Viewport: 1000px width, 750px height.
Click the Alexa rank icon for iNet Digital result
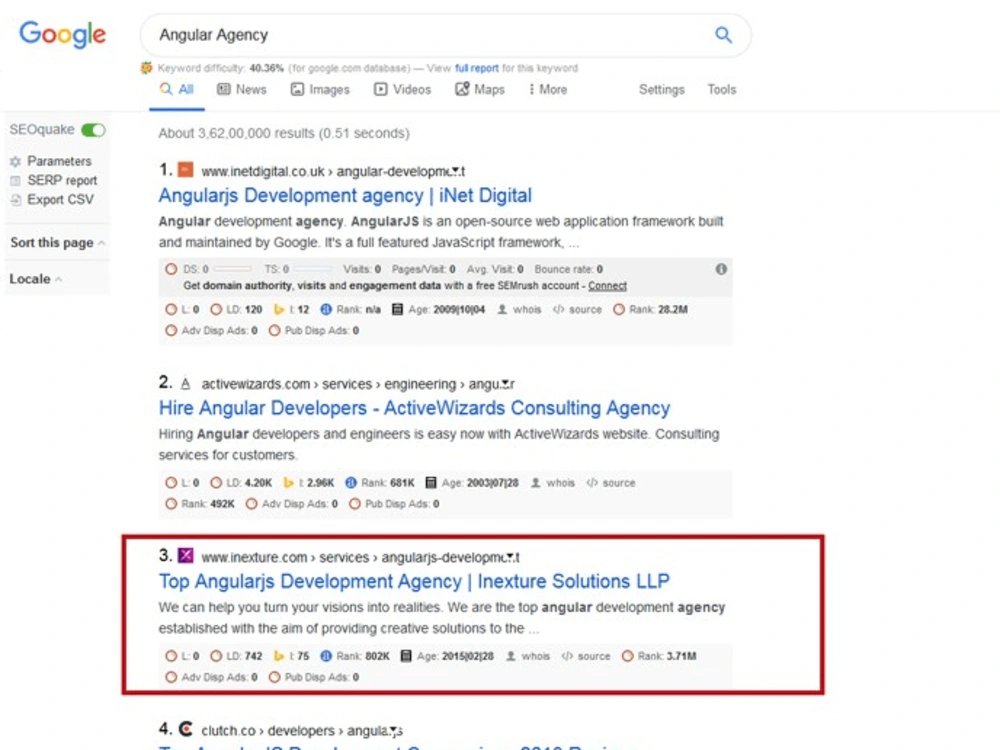click(326, 309)
